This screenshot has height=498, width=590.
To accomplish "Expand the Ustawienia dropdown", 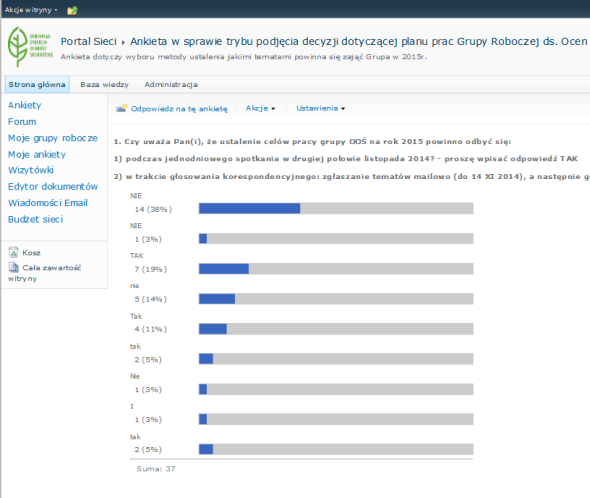I will [x=321, y=108].
